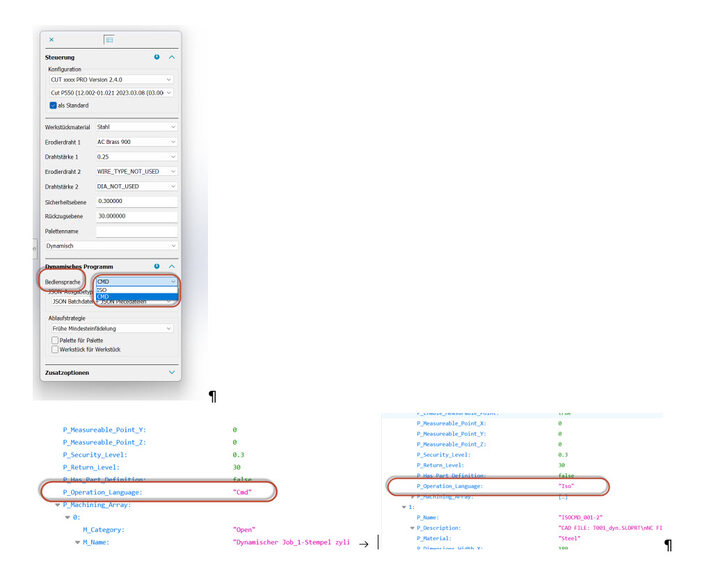
Task: Click the panel layout icon at top center
Action: click(109, 40)
